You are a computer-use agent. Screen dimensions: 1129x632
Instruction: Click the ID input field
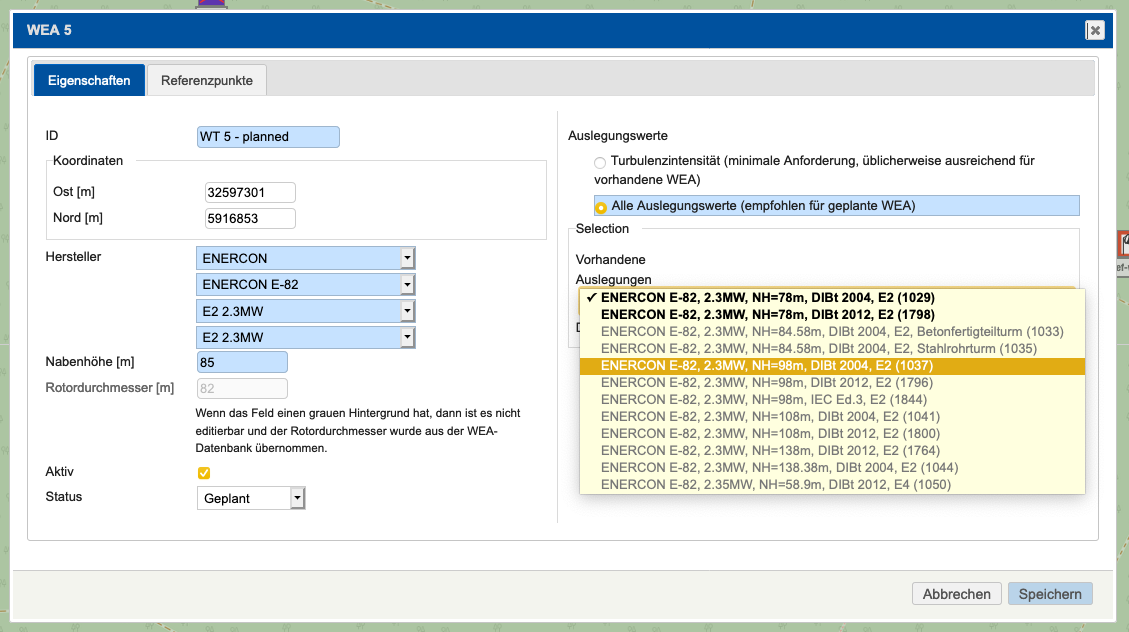[268, 137]
